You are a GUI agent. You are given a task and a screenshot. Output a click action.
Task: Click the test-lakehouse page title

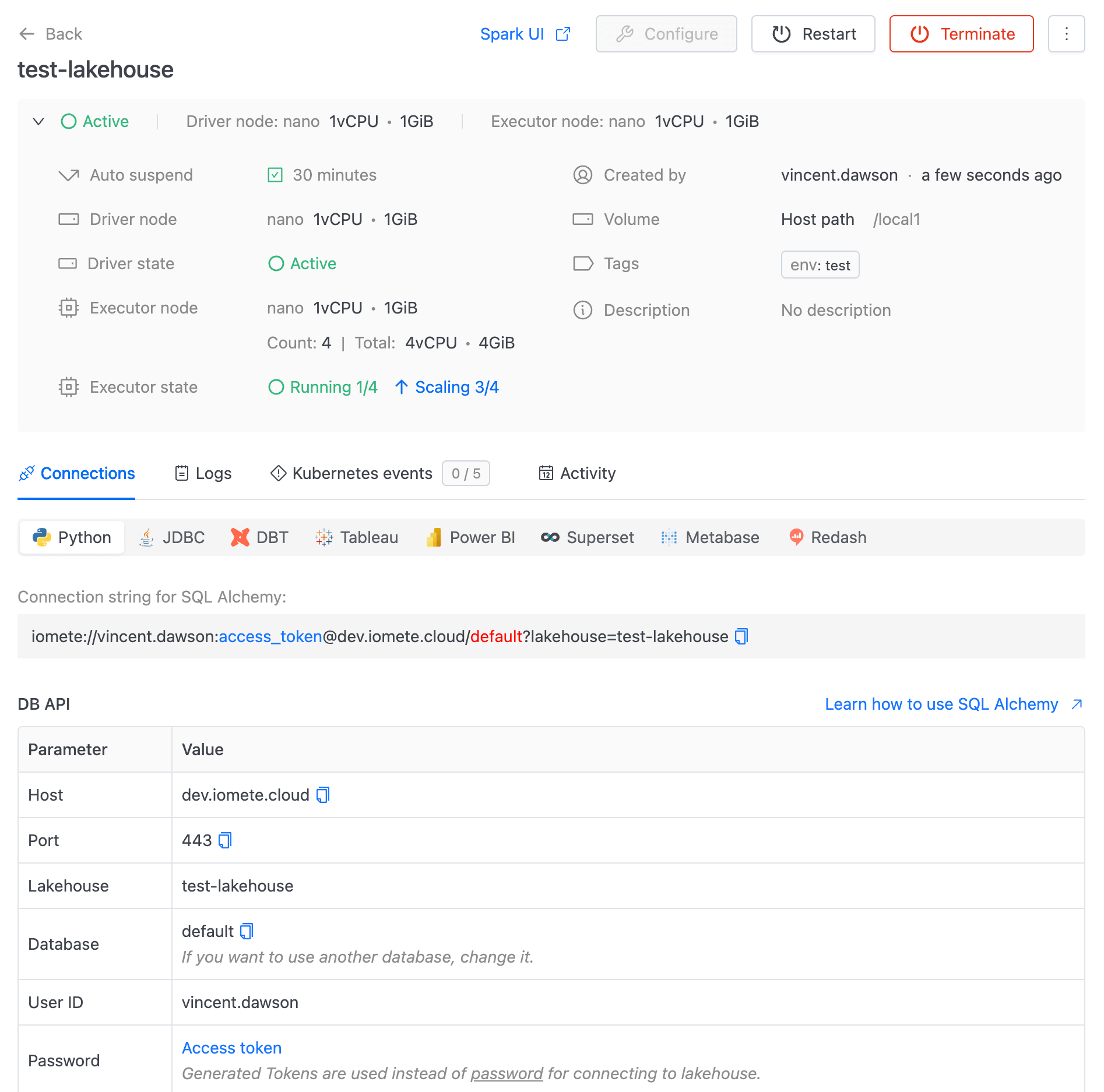tap(96, 70)
